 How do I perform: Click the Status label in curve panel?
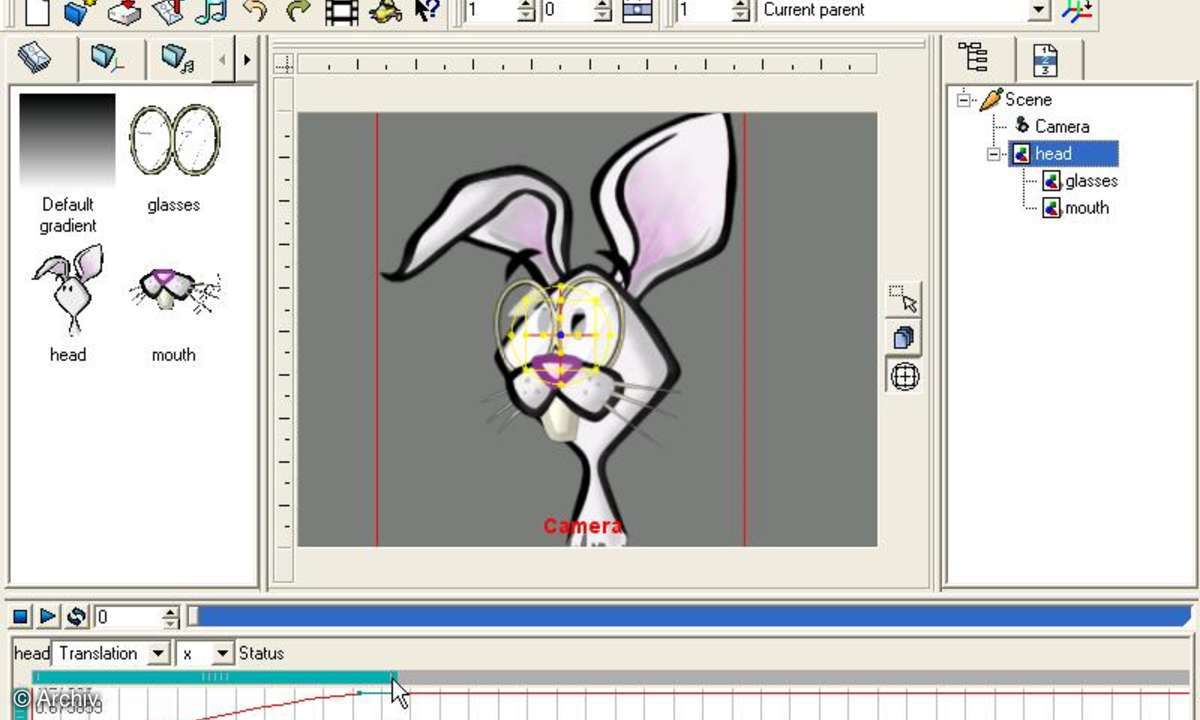click(x=261, y=654)
